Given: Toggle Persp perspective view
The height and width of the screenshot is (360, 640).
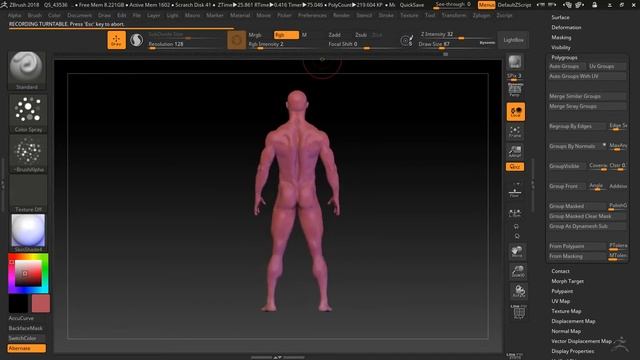Looking at the screenshot, I should (515, 89).
